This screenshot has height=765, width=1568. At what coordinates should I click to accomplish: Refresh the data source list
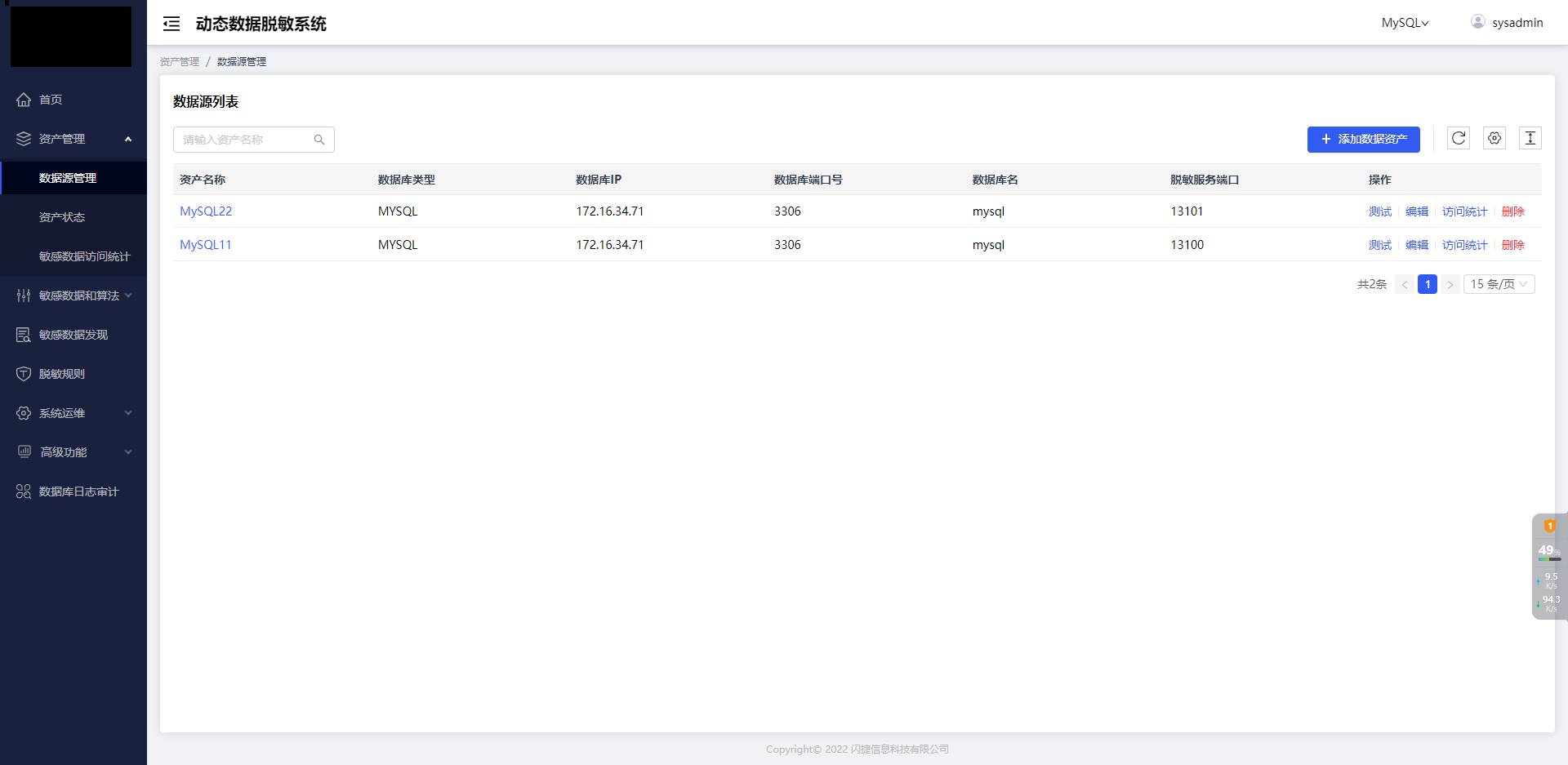coord(1459,138)
